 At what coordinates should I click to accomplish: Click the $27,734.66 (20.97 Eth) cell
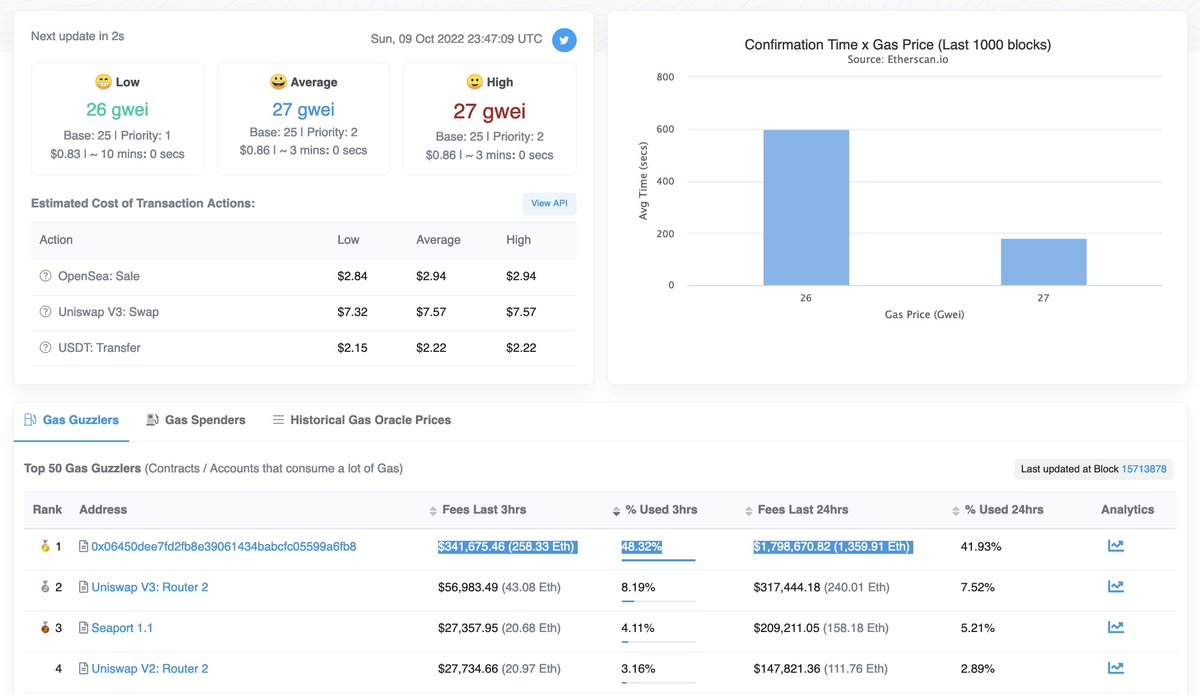click(x=499, y=669)
